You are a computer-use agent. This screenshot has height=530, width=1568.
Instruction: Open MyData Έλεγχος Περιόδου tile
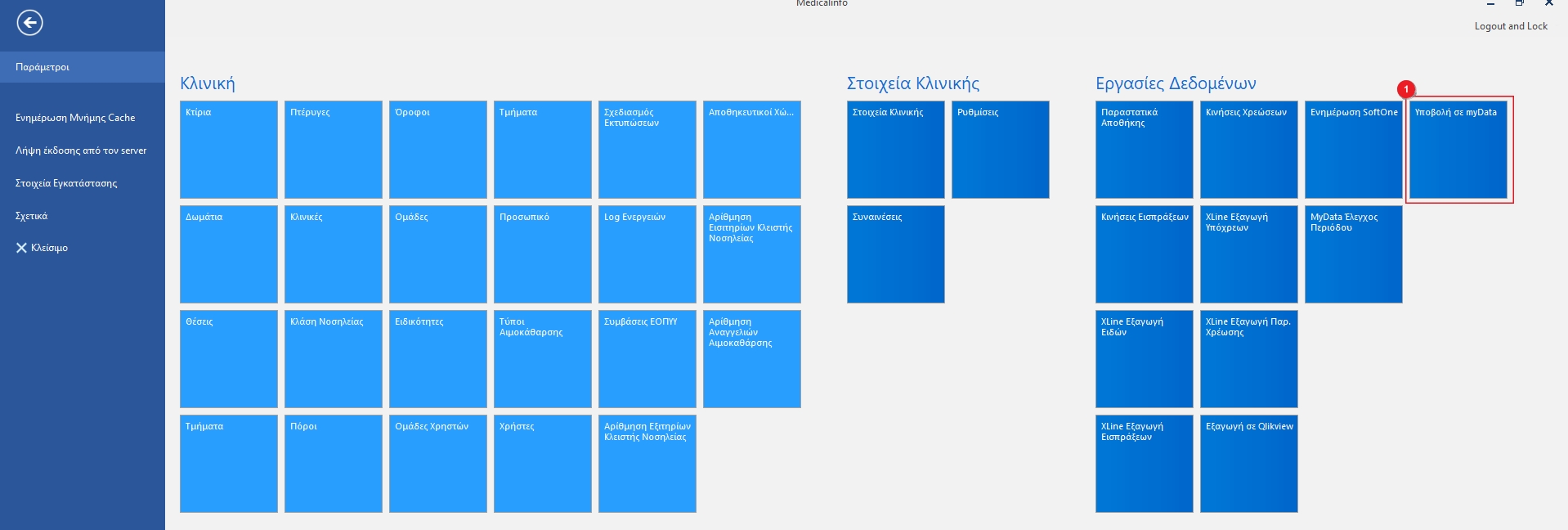click(1353, 254)
